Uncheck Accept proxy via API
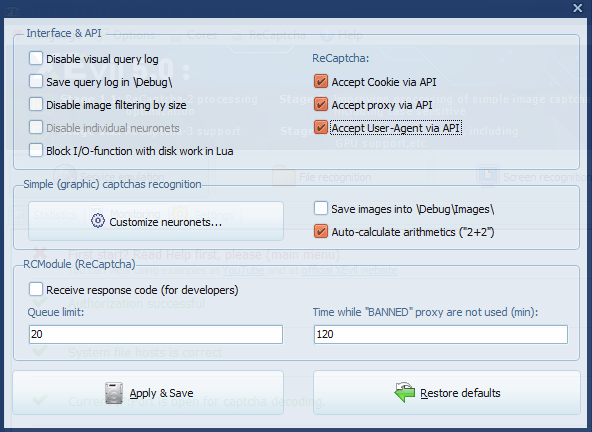592x432 pixels. point(321,105)
